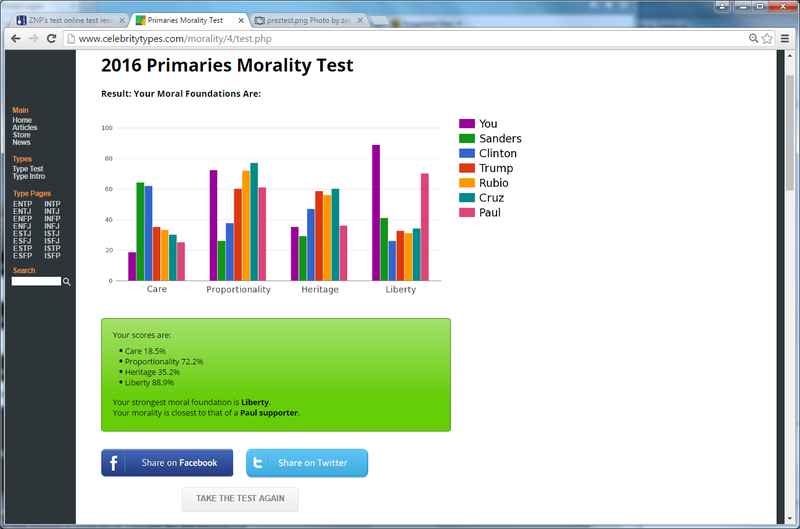Click the purple You legend swatch
Screen dimensions: 800x529
tap(467, 123)
